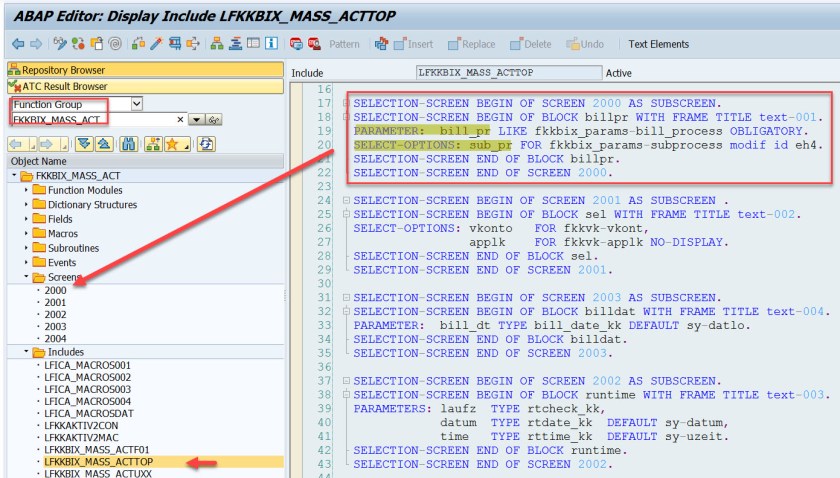Click the Collapse All Nodes icon

104,144
